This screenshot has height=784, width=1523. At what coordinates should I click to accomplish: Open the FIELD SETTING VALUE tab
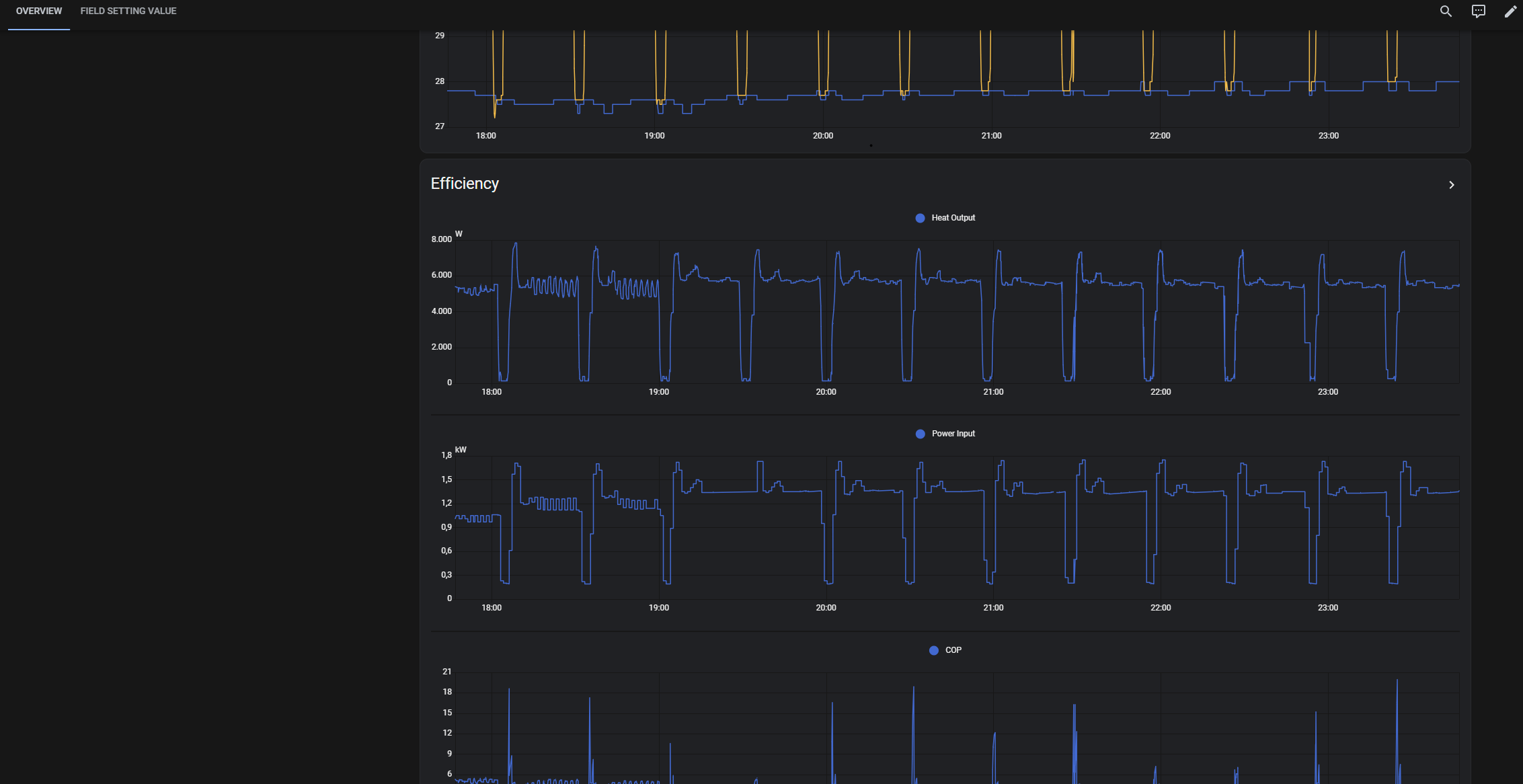pos(128,11)
